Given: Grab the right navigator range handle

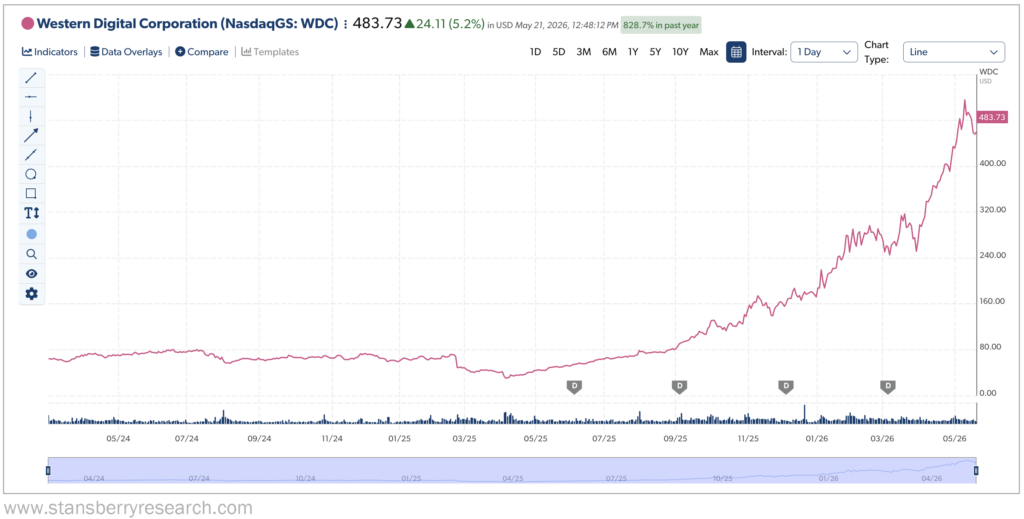Looking at the screenshot, I should tap(976, 470).
